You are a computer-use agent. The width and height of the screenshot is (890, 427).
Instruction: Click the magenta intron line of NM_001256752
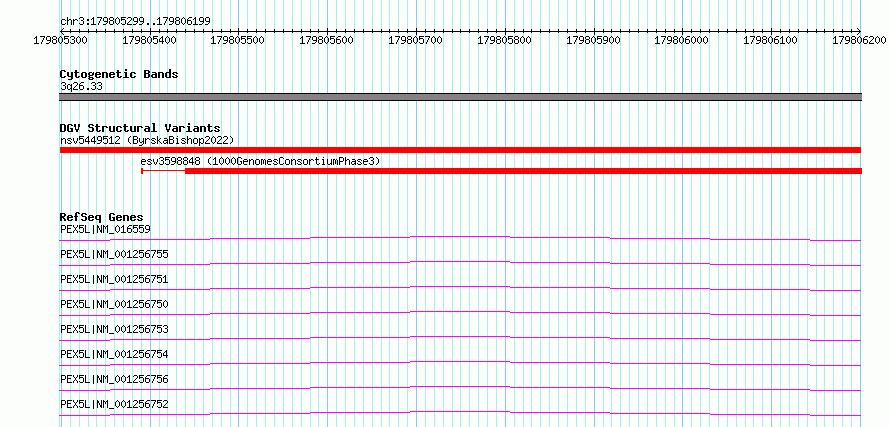pos(460,412)
